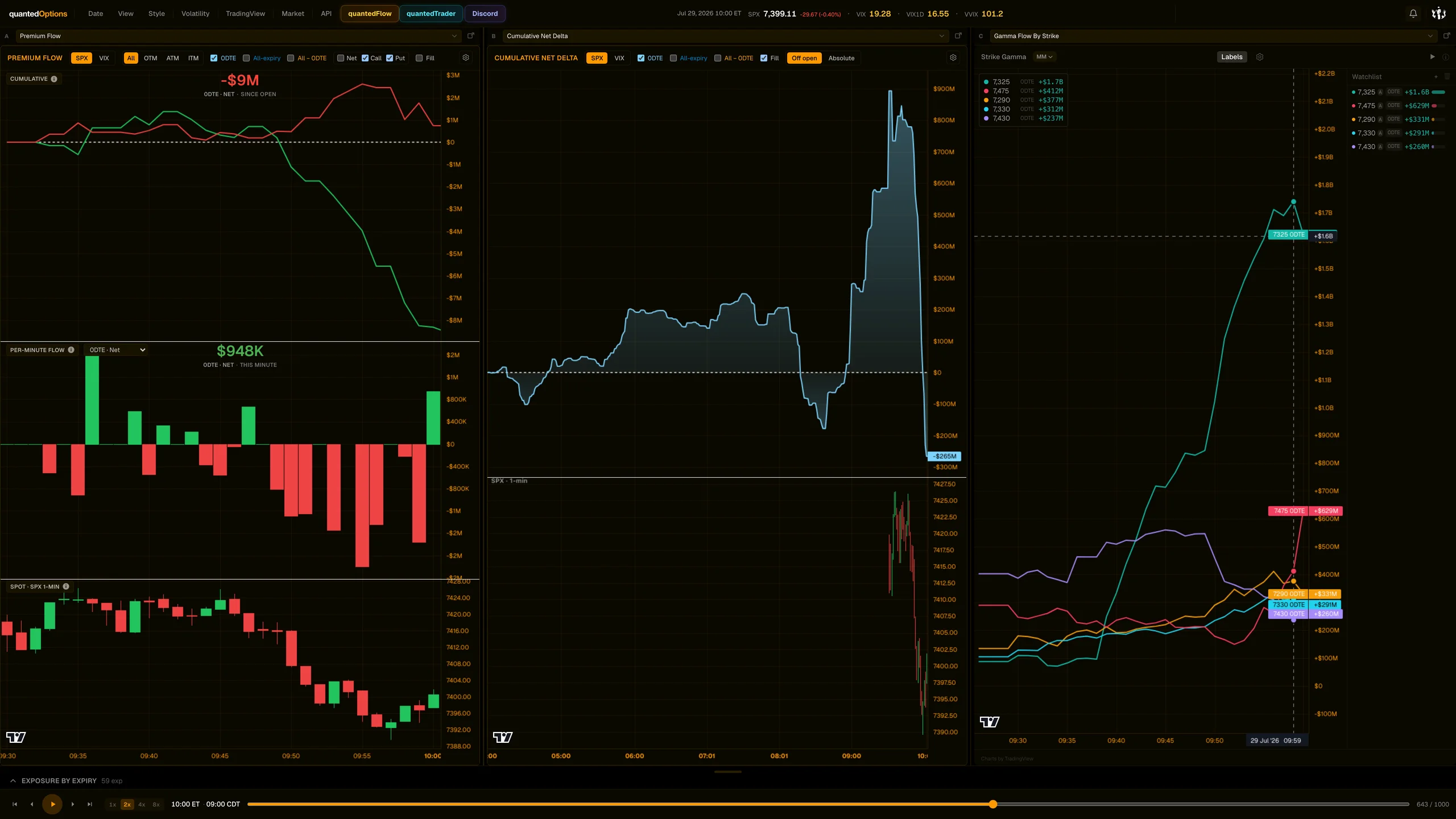Jump to end of replay

[90, 804]
